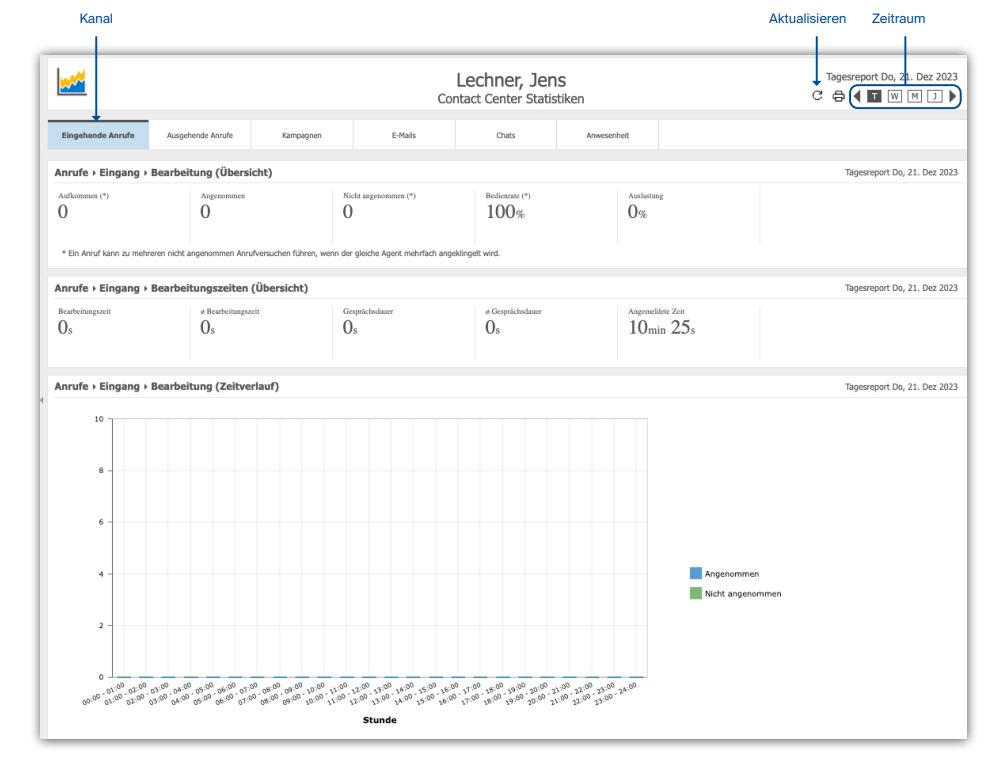Click the statistics chart logo
The height and width of the screenshot is (758, 997).
(72, 82)
